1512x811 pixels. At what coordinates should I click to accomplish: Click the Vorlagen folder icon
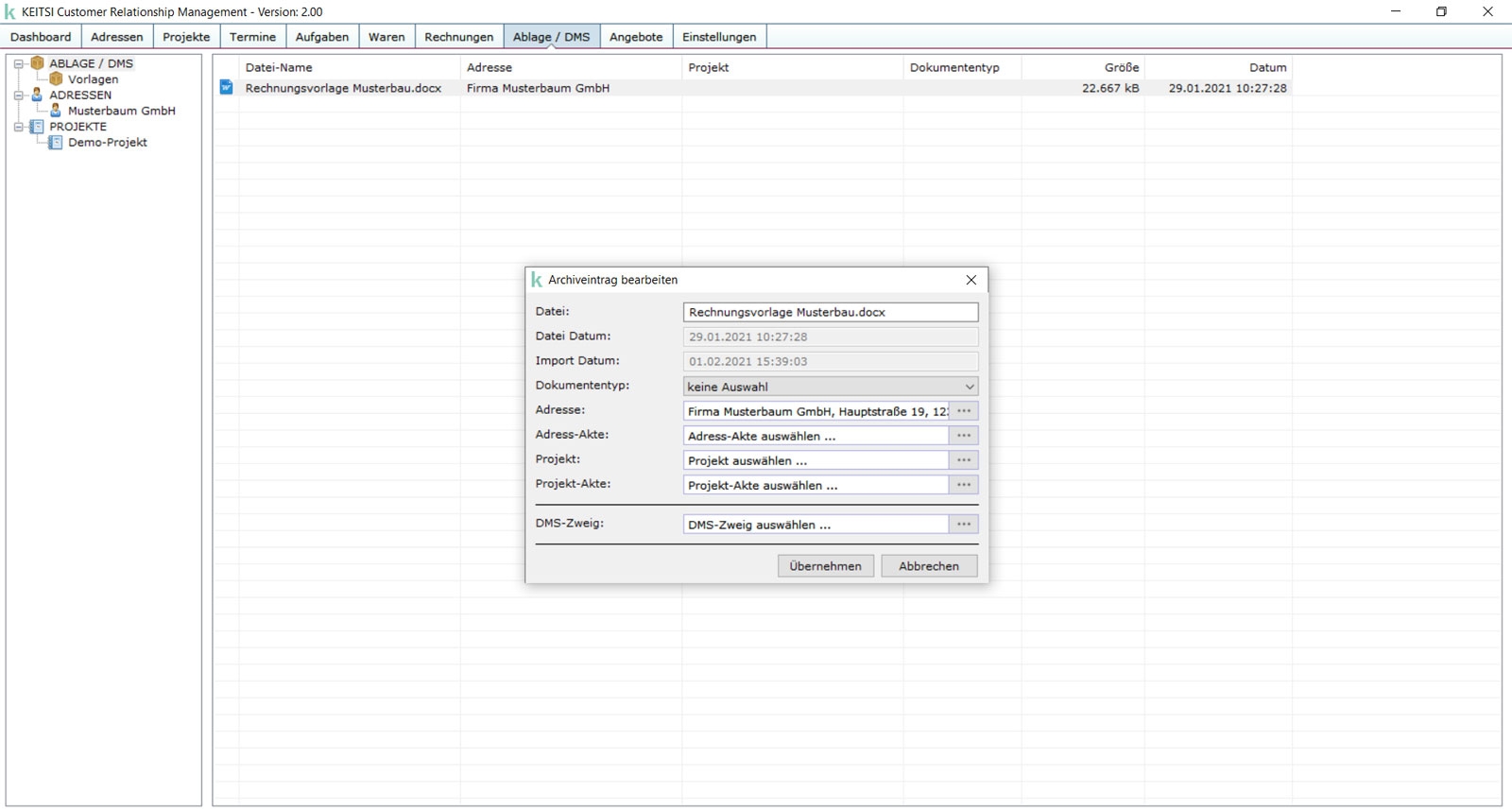(56, 79)
